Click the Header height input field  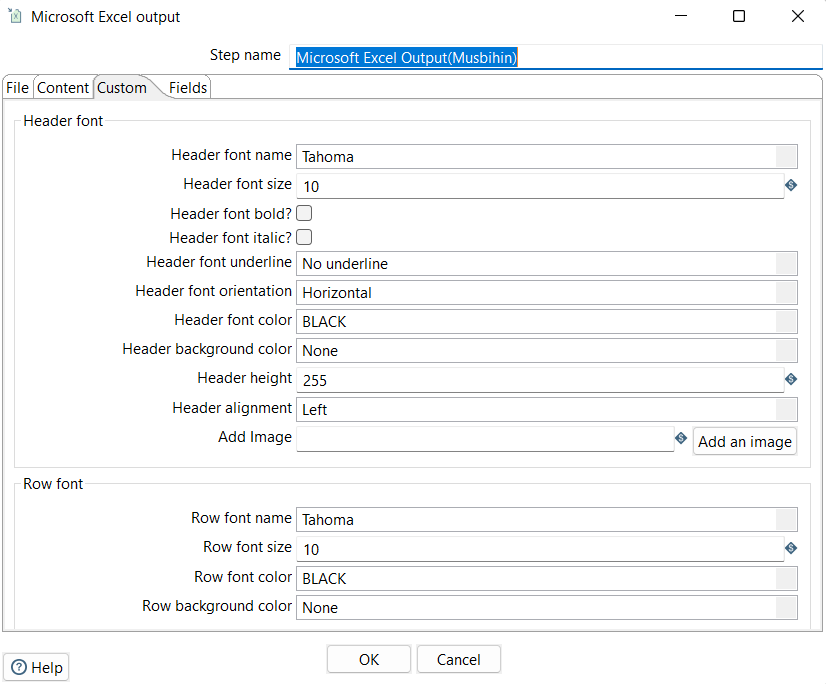pyautogui.click(x=540, y=380)
